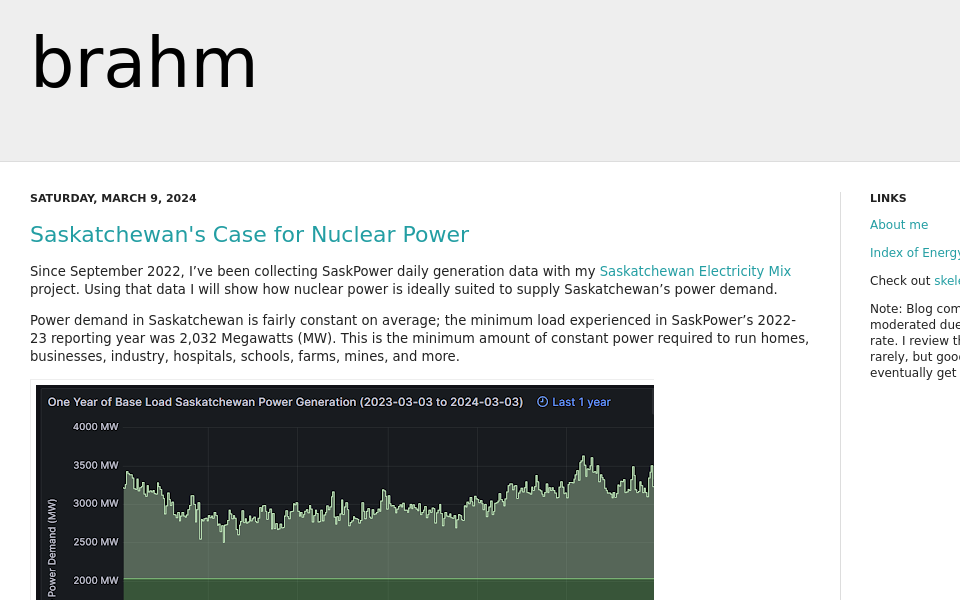
Task: Click the 2000 MW axis label
Action: (95, 580)
